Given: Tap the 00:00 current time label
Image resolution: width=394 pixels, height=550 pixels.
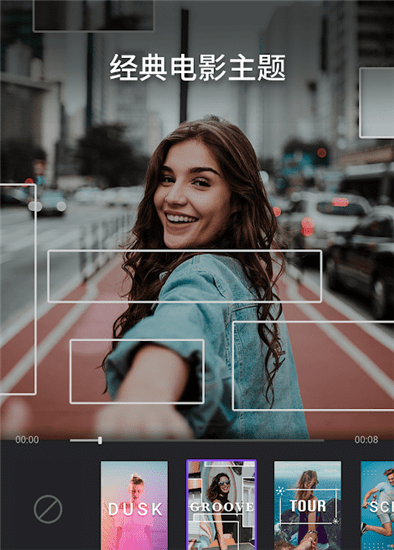Looking at the screenshot, I should (x=27, y=440).
